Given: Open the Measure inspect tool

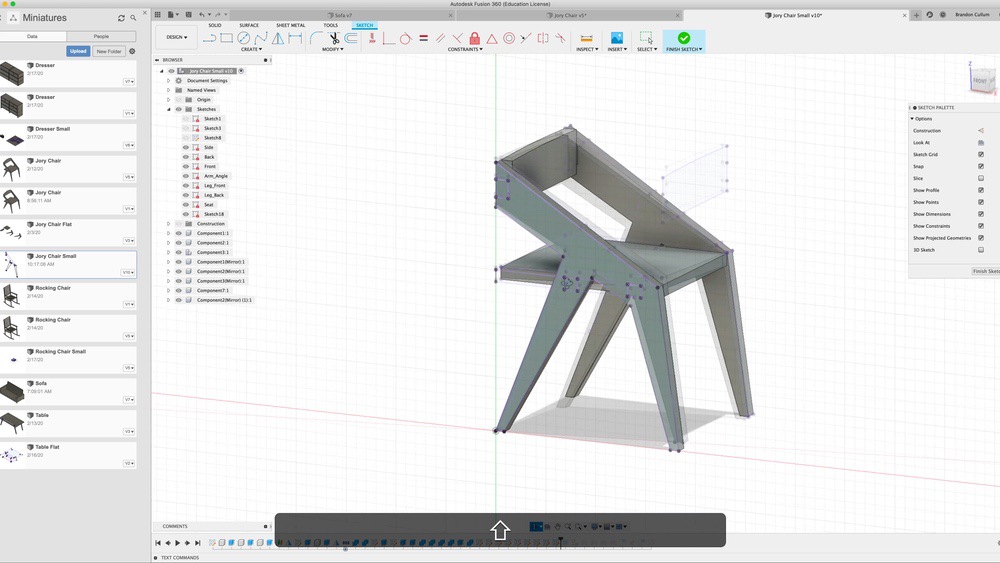Looking at the screenshot, I should point(586,38).
